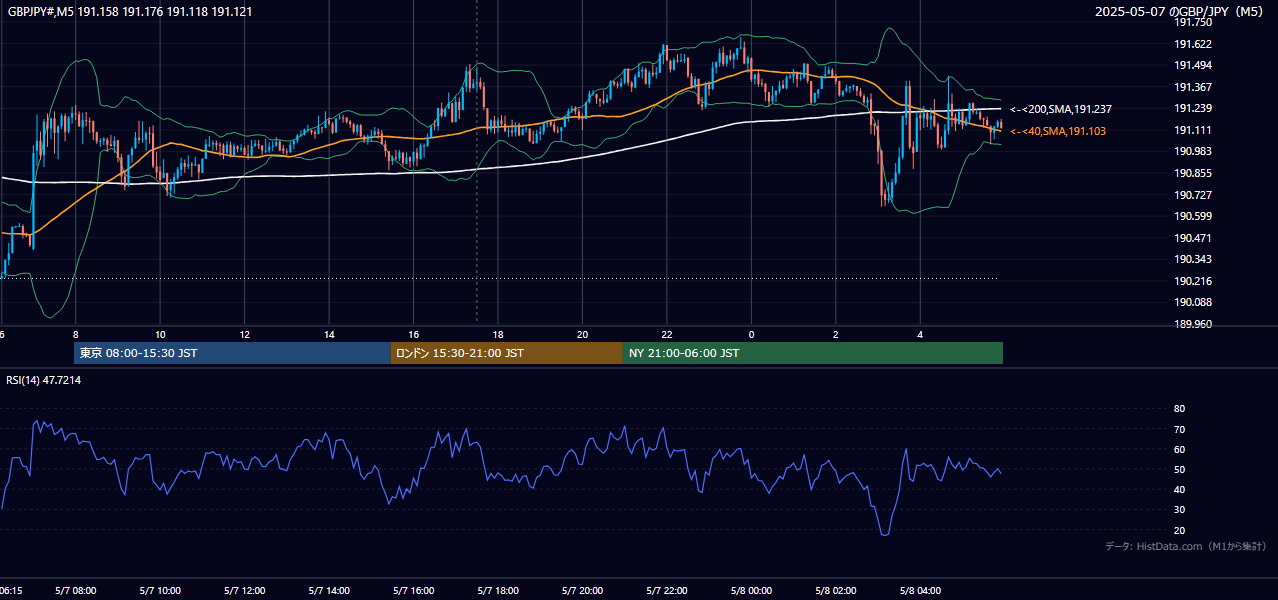Select the ロンドン 15:30-21:00 JST session bar
Image resolution: width=1278 pixels, height=600 pixels.
coord(506,353)
